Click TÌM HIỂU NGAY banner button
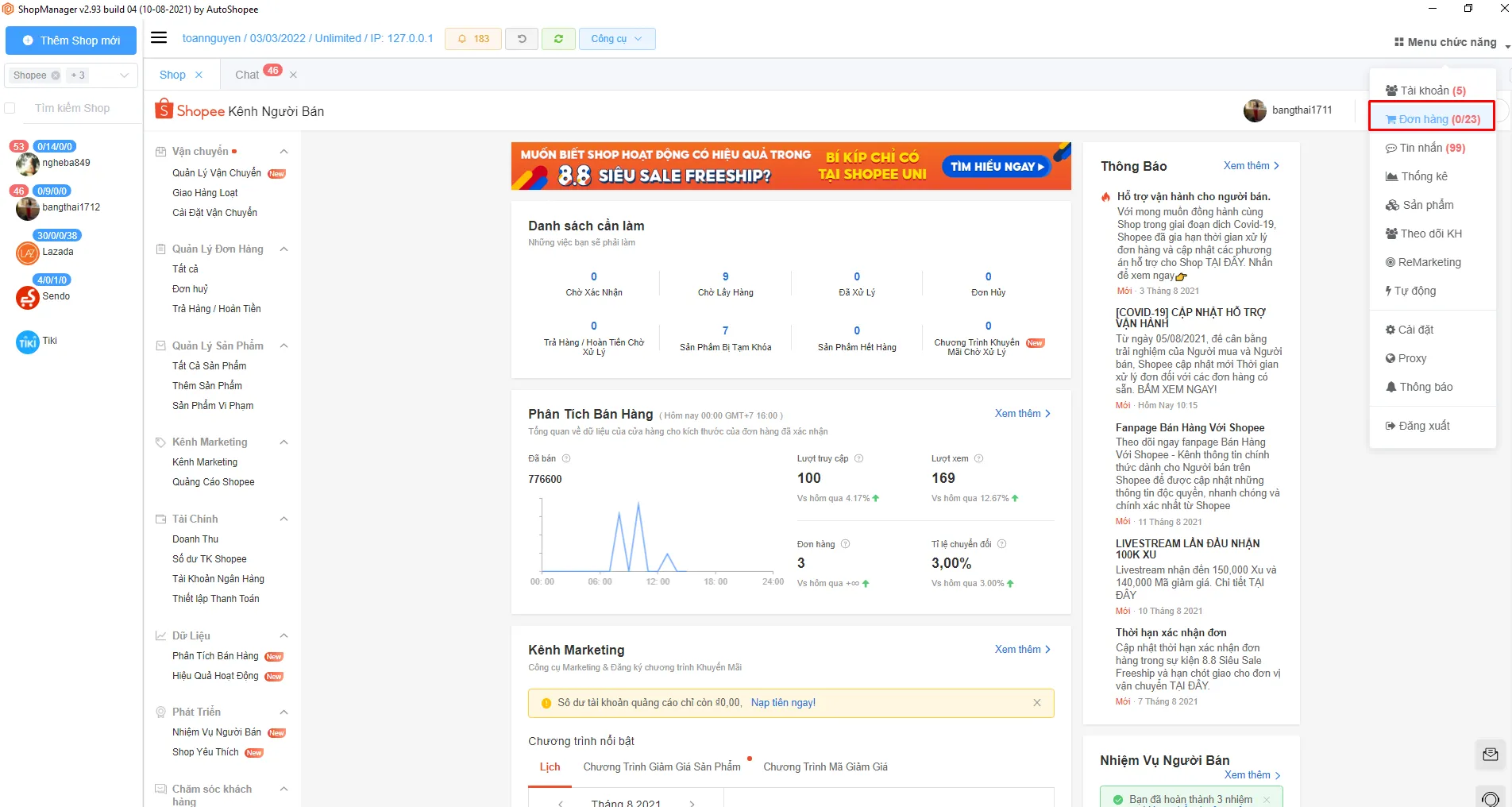The height and width of the screenshot is (807, 1512). click(997, 166)
